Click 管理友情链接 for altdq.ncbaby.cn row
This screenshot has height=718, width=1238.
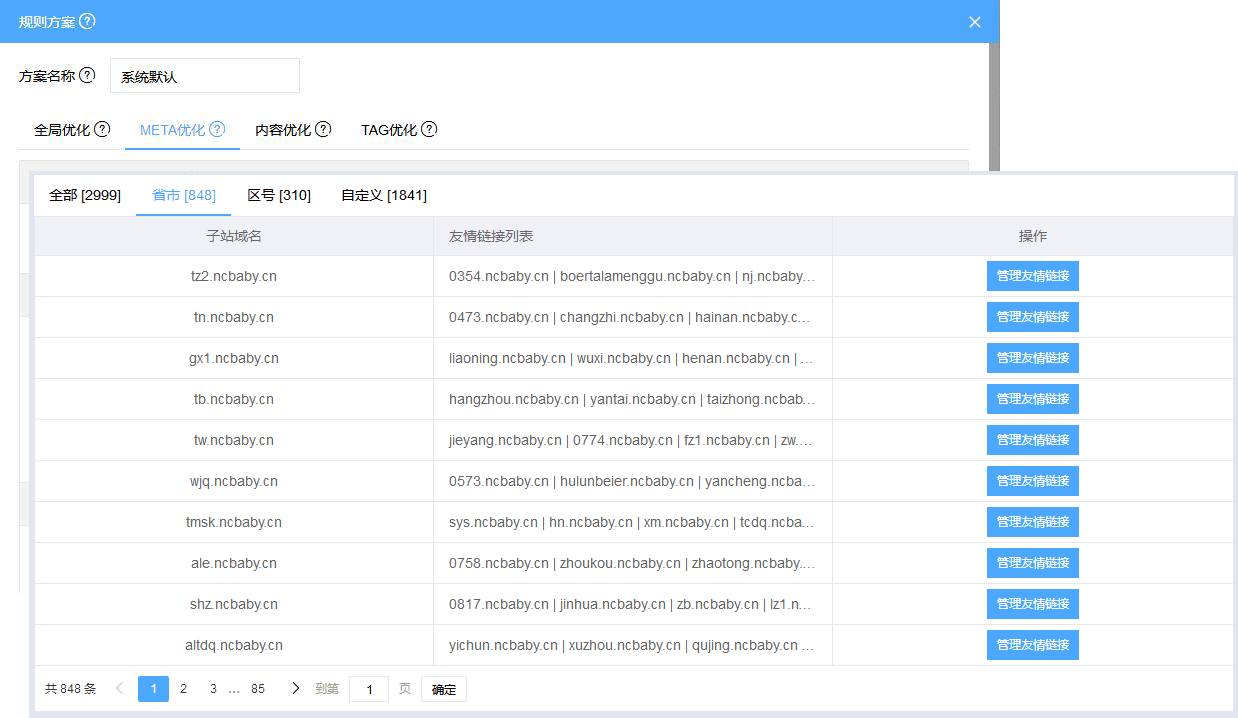click(x=1032, y=645)
